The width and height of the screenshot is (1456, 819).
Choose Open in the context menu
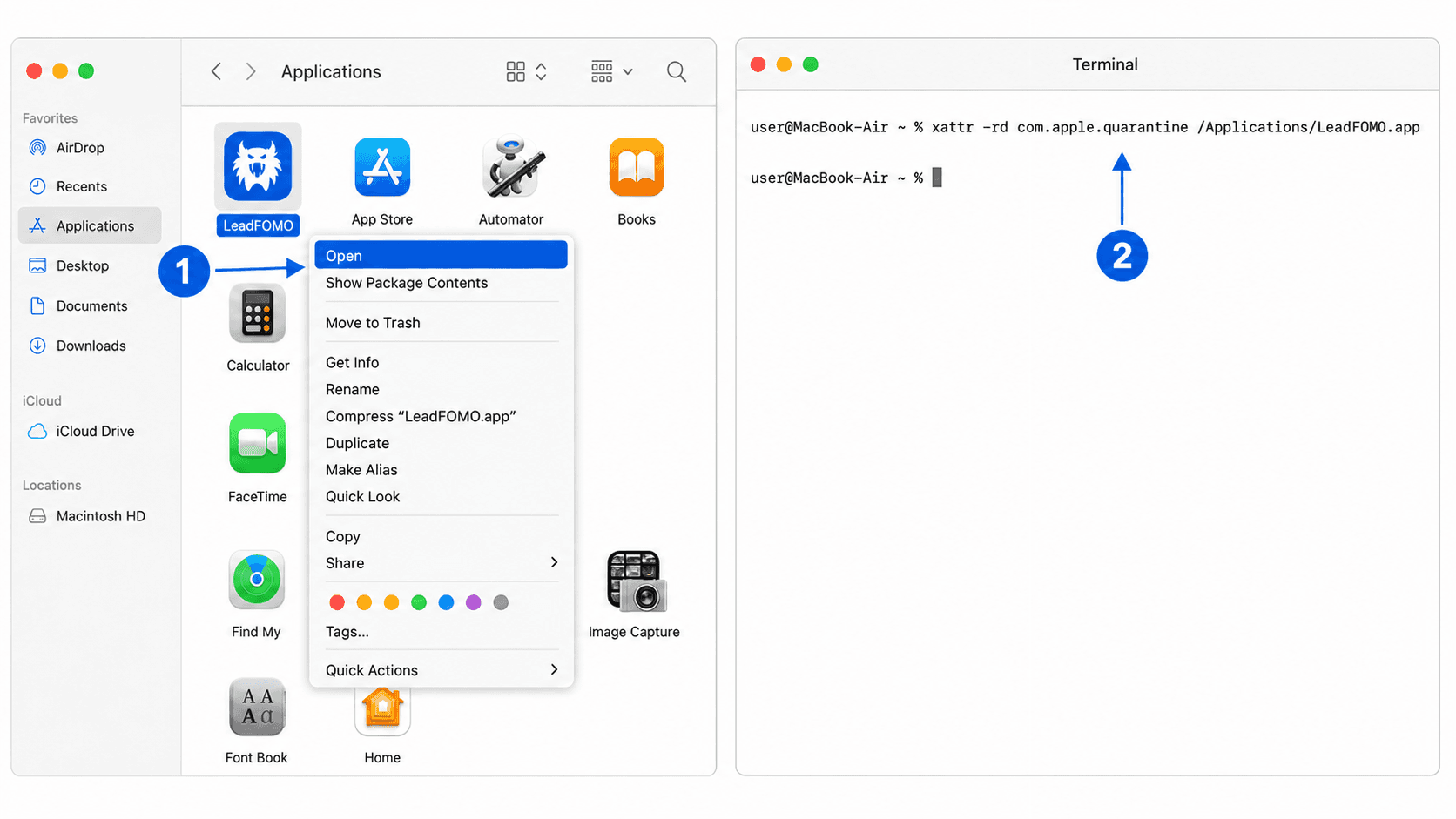(442, 255)
